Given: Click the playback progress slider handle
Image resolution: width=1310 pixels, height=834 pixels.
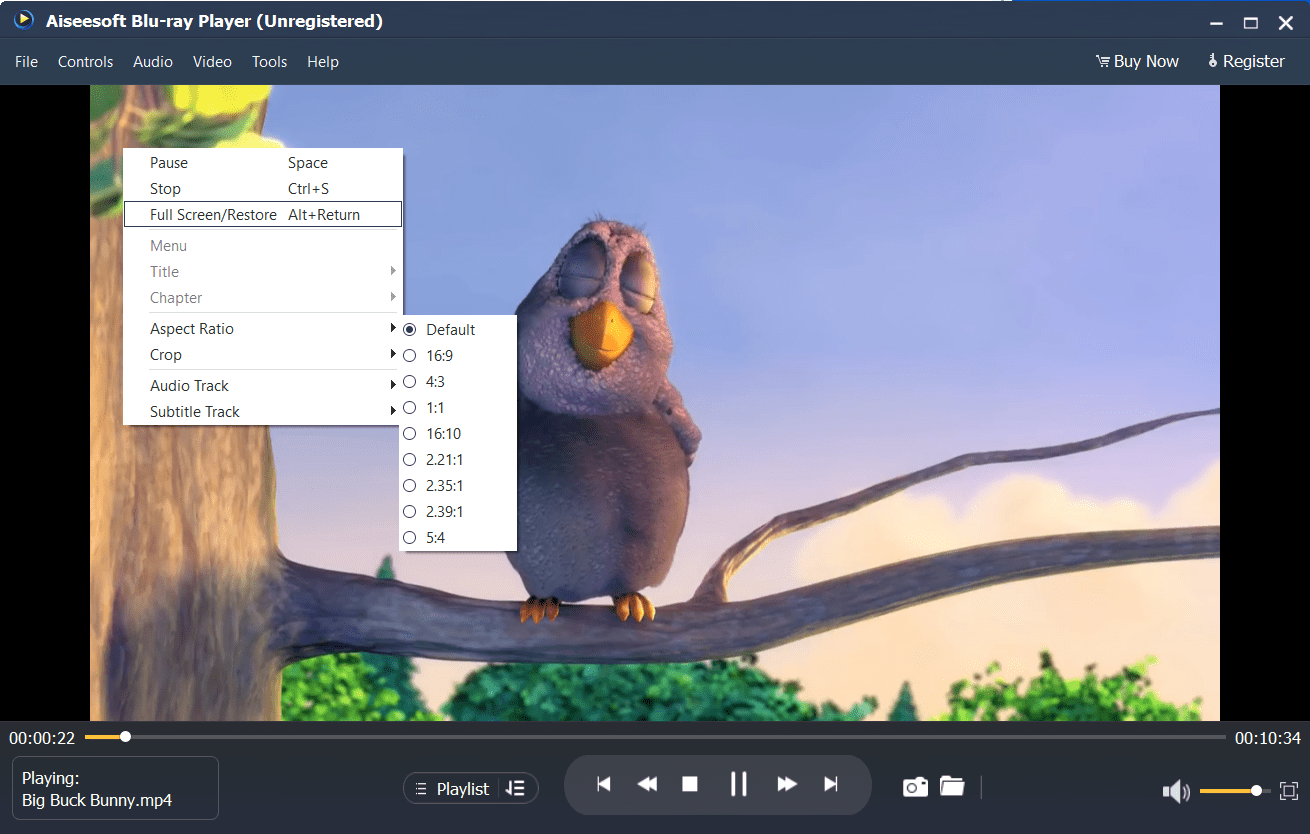Looking at the screenshot, I should pyautogui.click(x=125, y=737).
